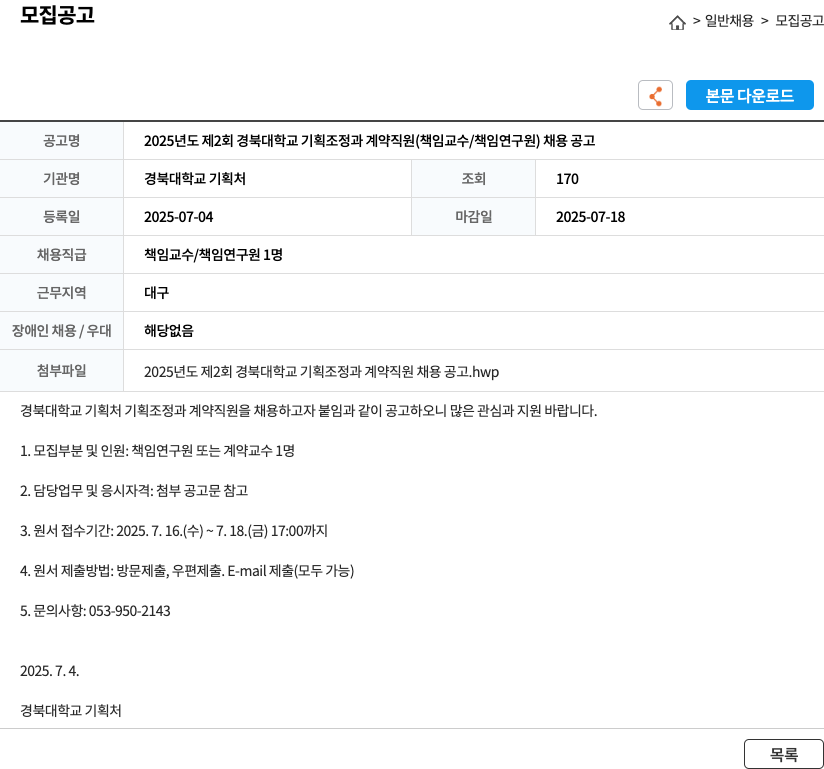Click the 첨부파일 row label
The width and height of the screenshot is (824, 769).
pos(61,371)
